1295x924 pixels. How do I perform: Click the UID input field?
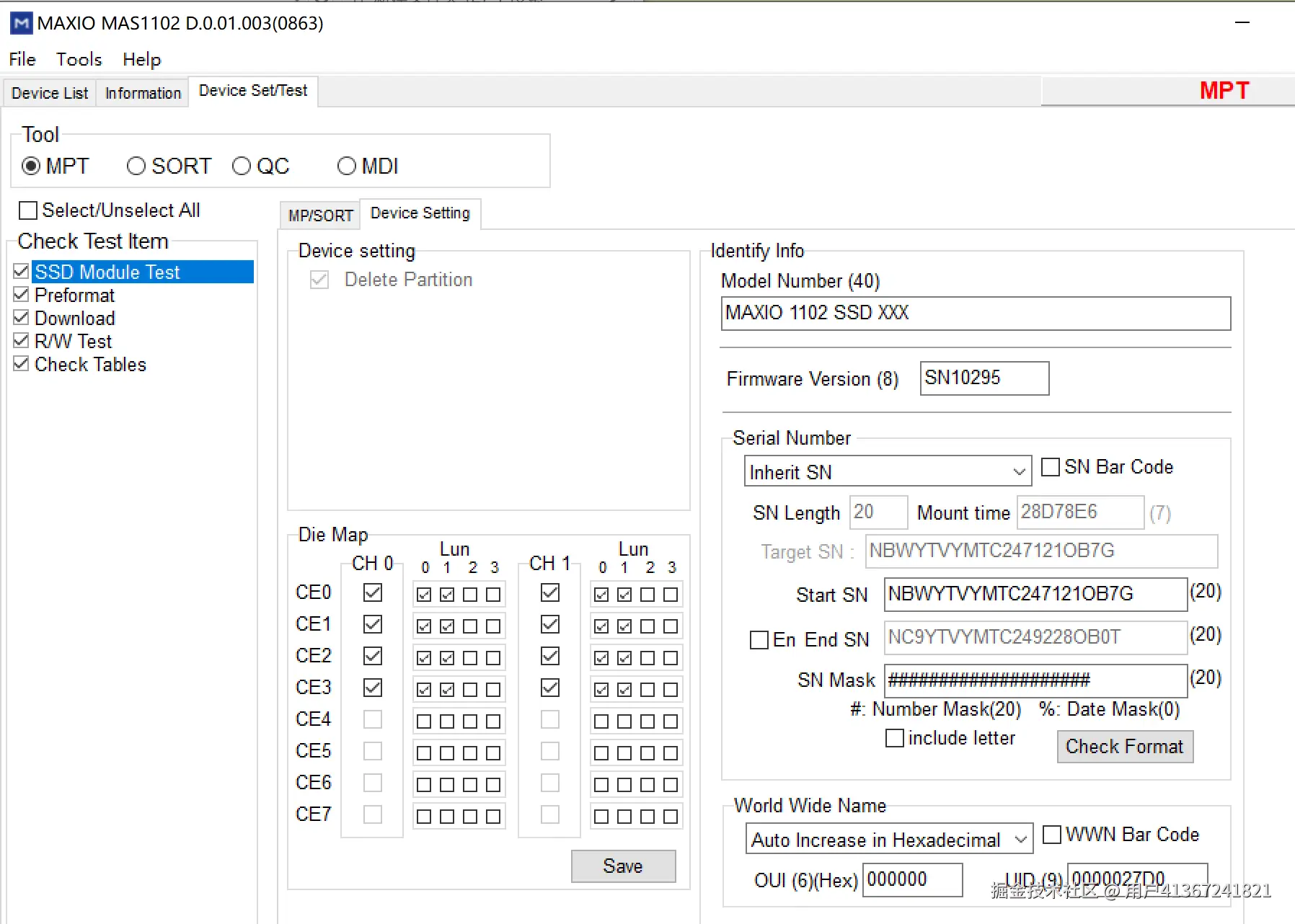(x=1137, y=879)
